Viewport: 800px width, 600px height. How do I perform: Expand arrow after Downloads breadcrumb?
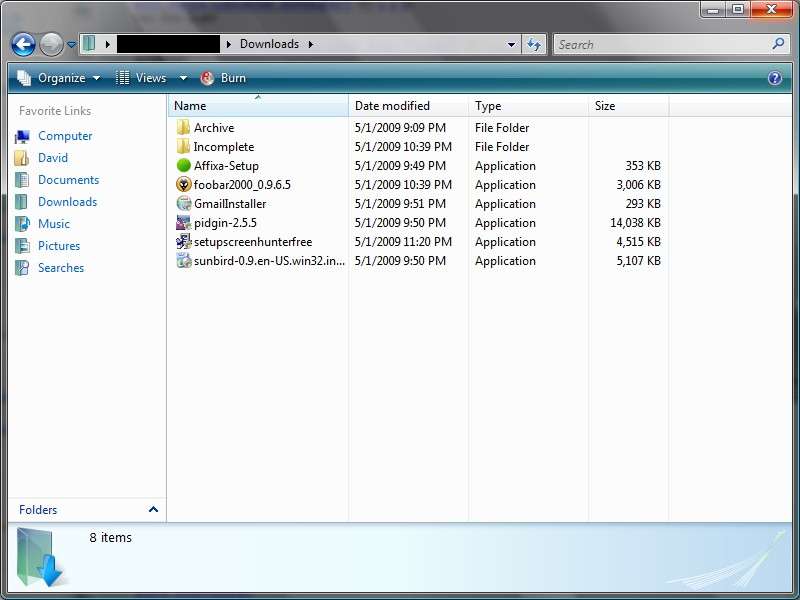click(310, 44)
